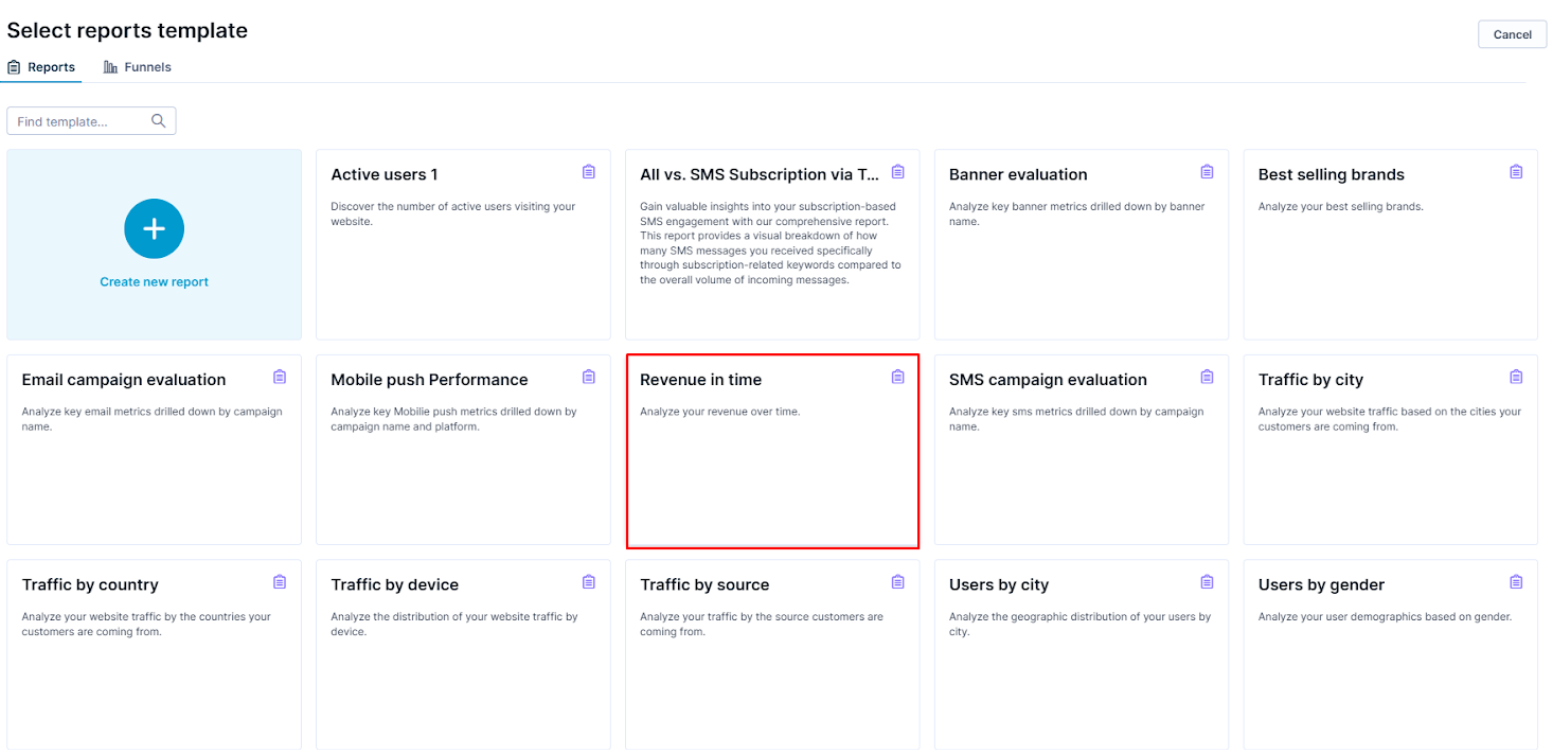Click the Create new report link
Viewport: 1558px width, 752px height.
(154, 282)
